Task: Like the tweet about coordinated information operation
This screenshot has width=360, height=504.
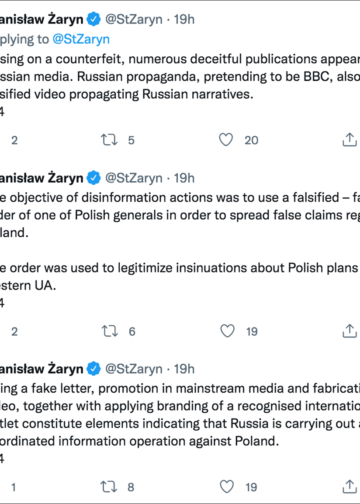Action: tap(227, 487)
